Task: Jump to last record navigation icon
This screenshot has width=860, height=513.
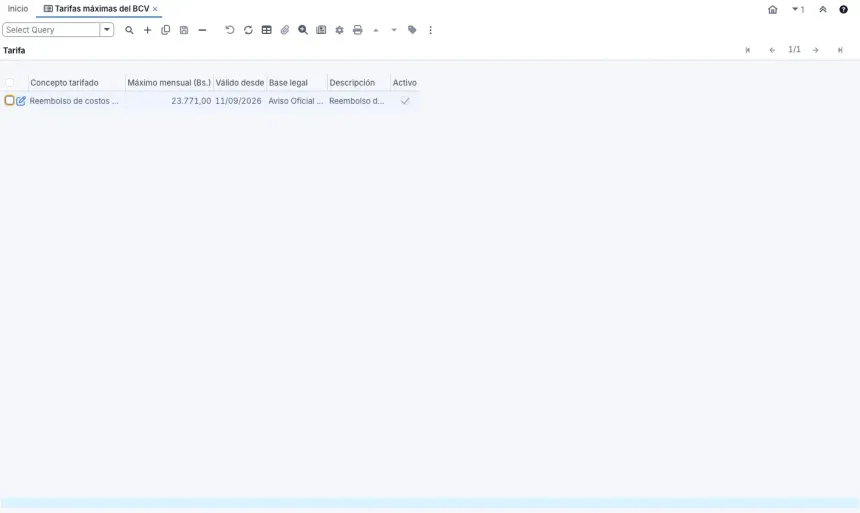Action: click(840, 50)
